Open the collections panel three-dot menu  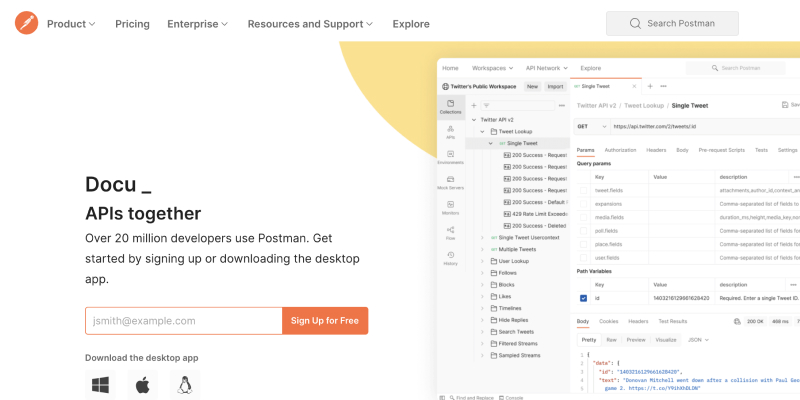pyautogui.click(x=562, y=106)
